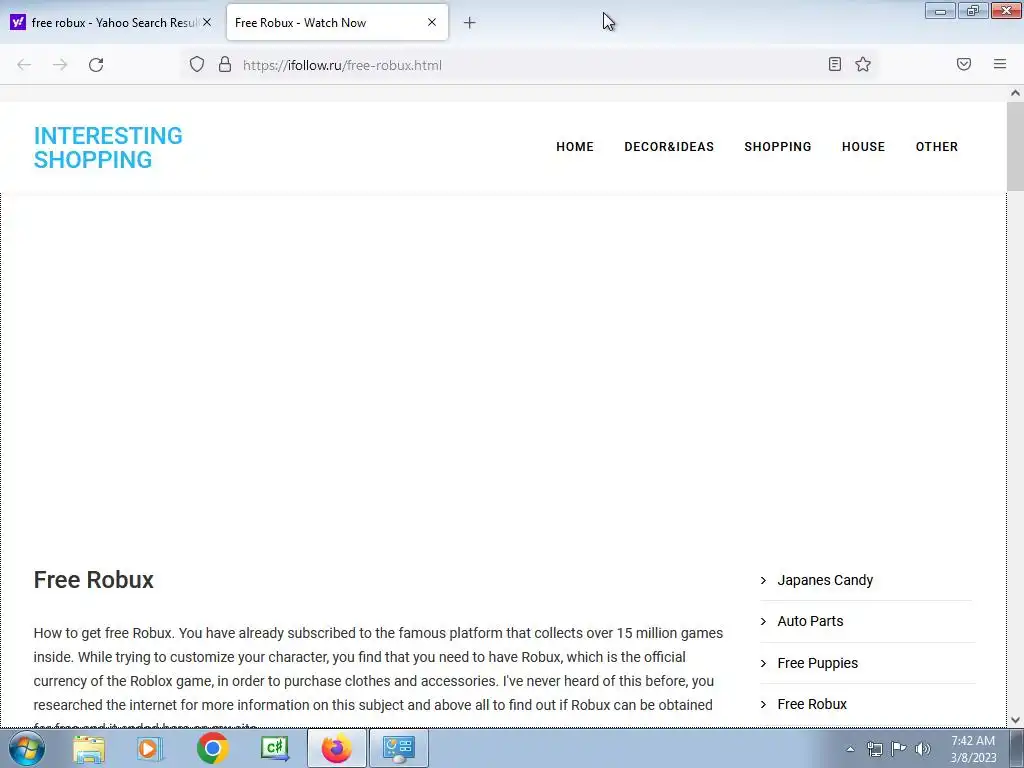1024x768 pixels.
Task: Open the Free Robux sidebar link
Action: tap(812, 704)
